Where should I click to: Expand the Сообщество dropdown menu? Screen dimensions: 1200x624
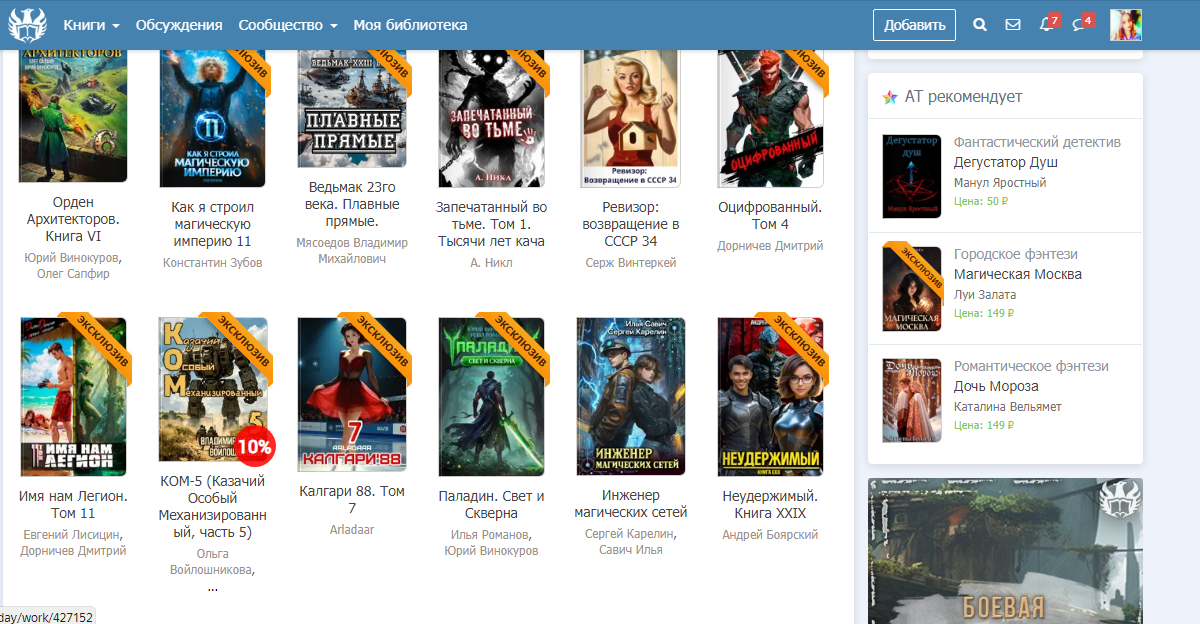click(x=288, y=25)
